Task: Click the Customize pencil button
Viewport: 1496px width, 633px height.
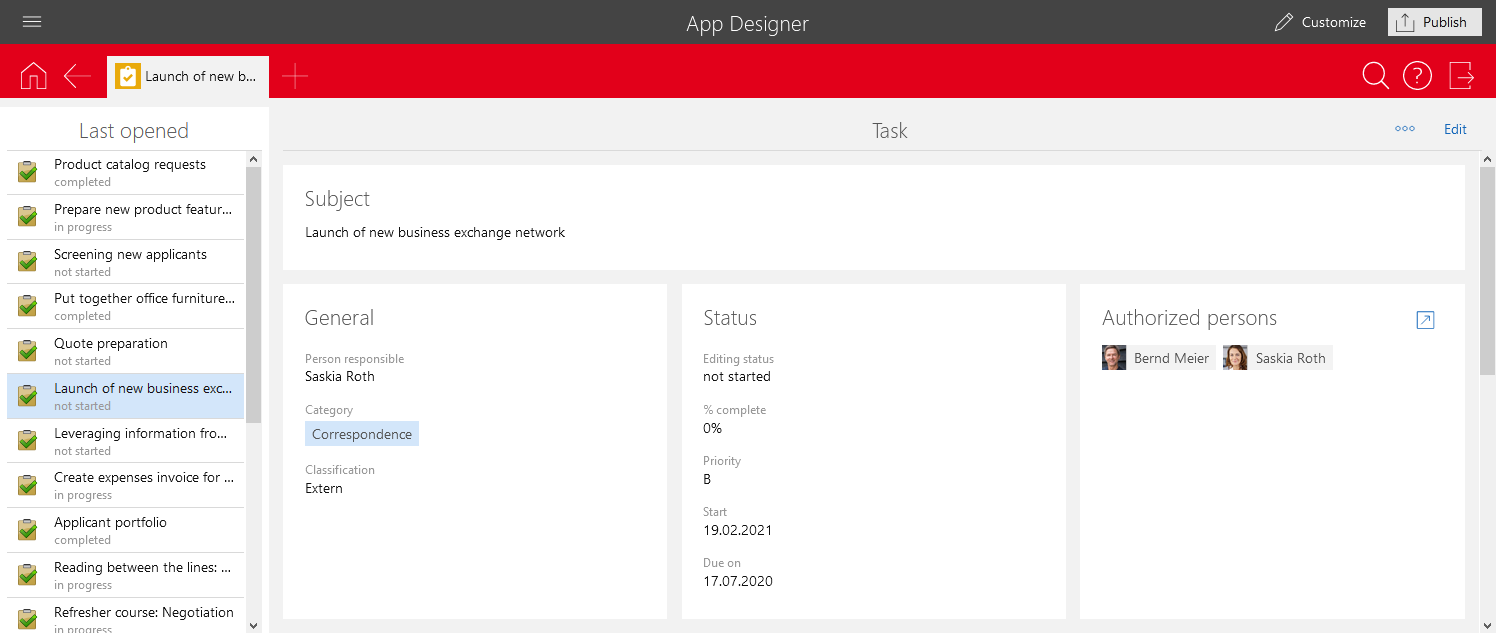Action: click(1320, 22)
